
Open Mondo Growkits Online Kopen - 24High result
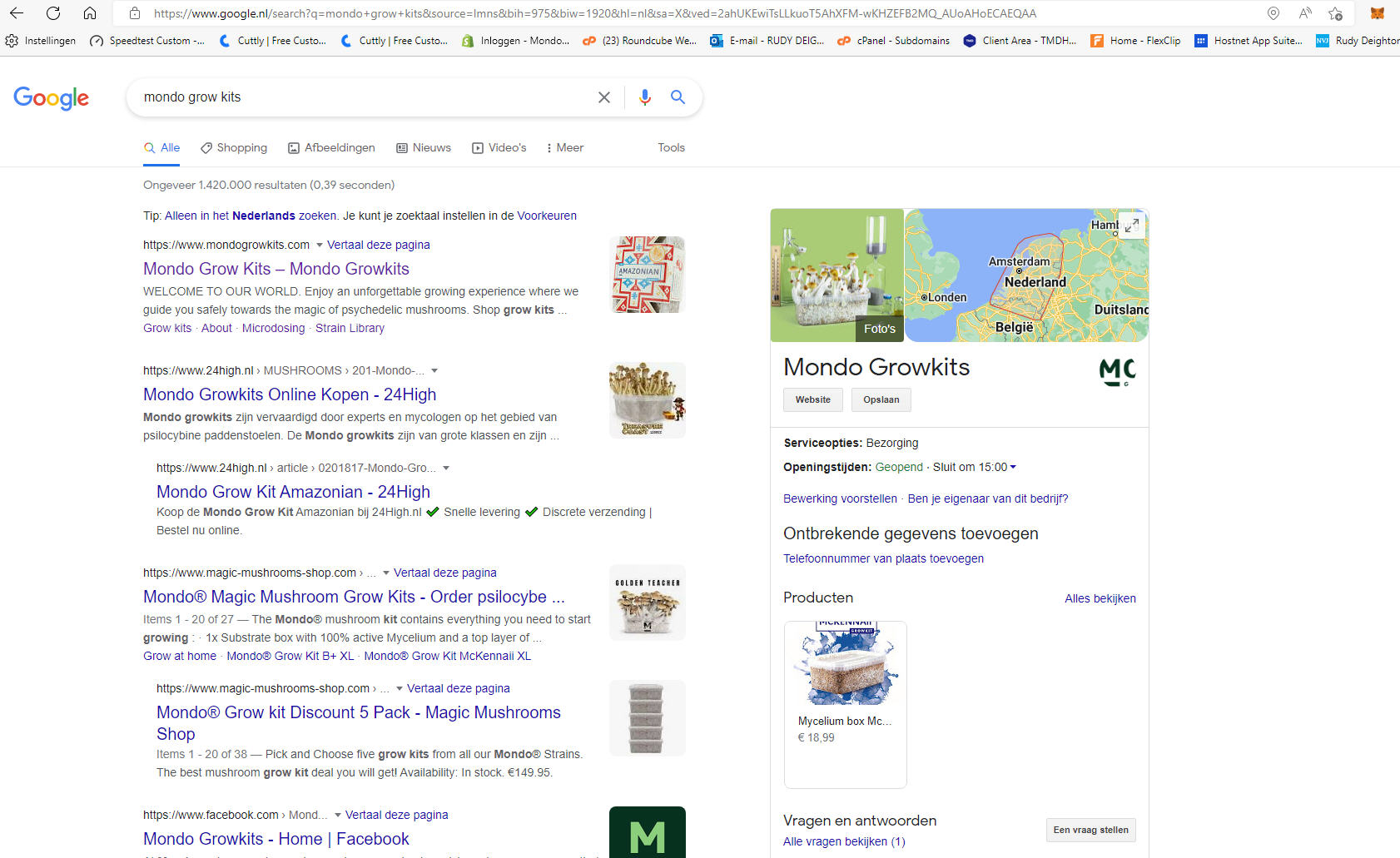tap(290, 394)
